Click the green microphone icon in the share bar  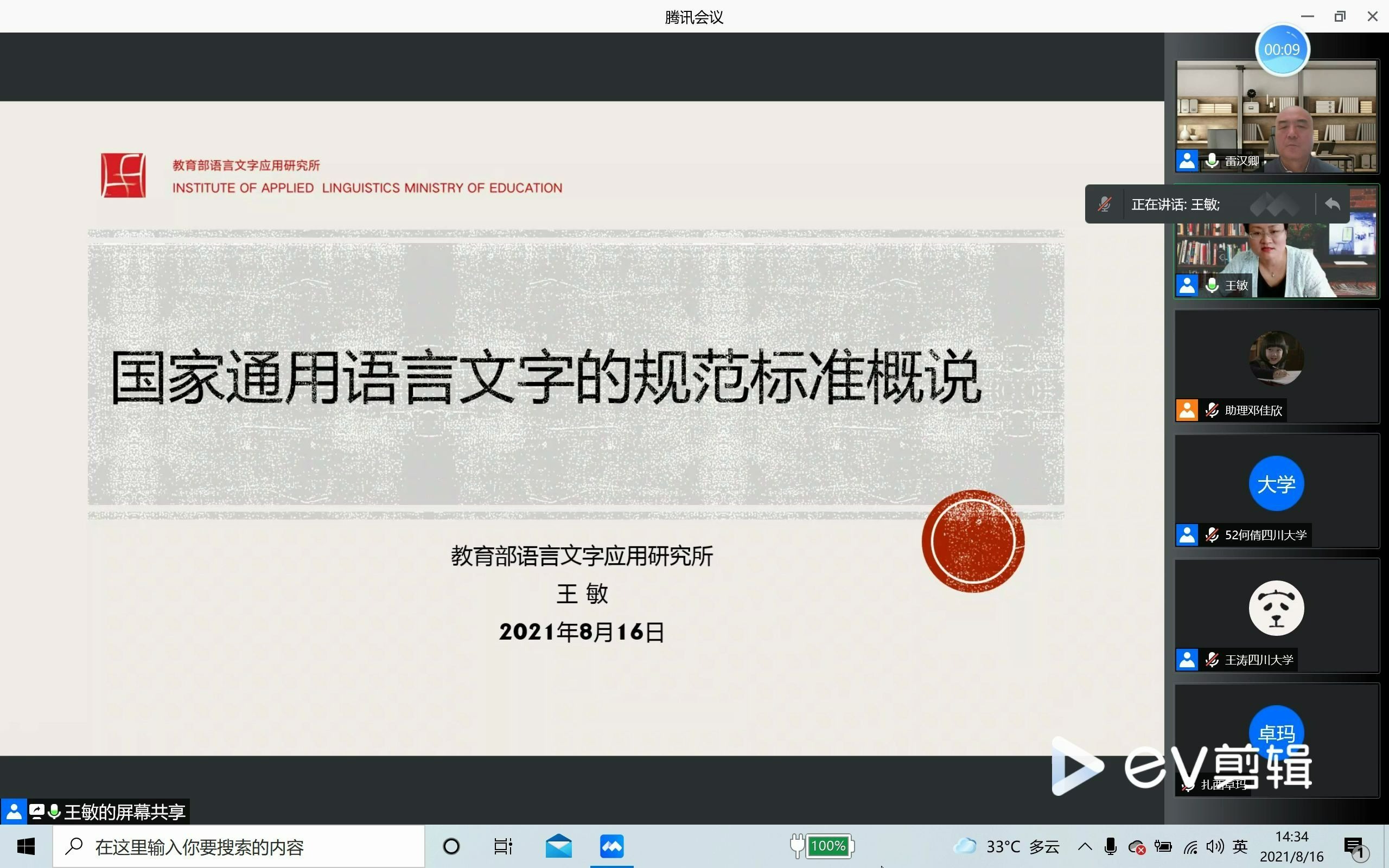click(53, 811)
